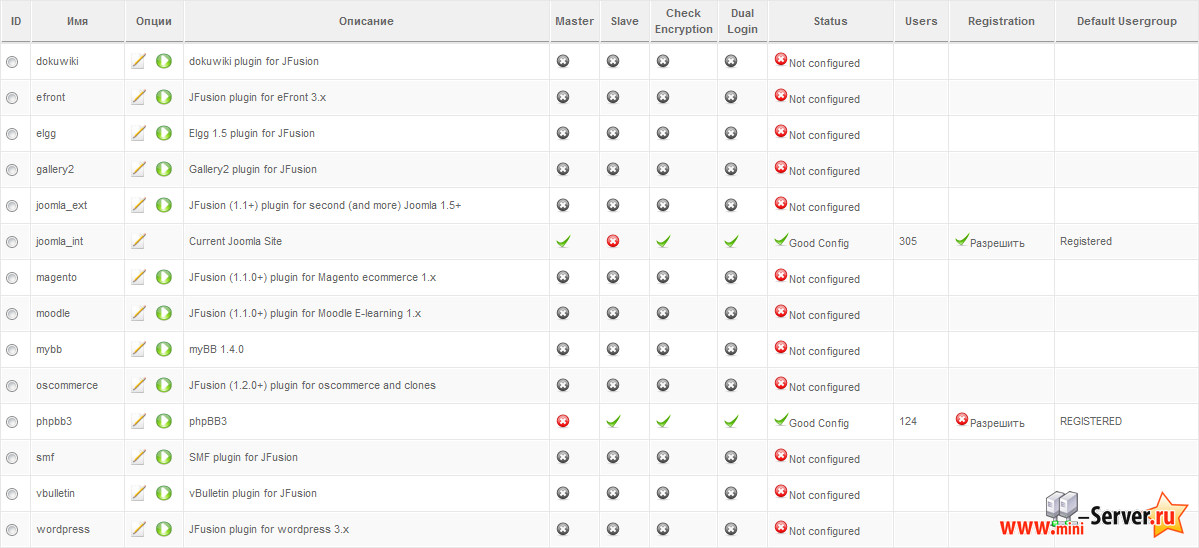
Task: Select the smf radio button
Action: pyautogui.click(x=12, y=458)
